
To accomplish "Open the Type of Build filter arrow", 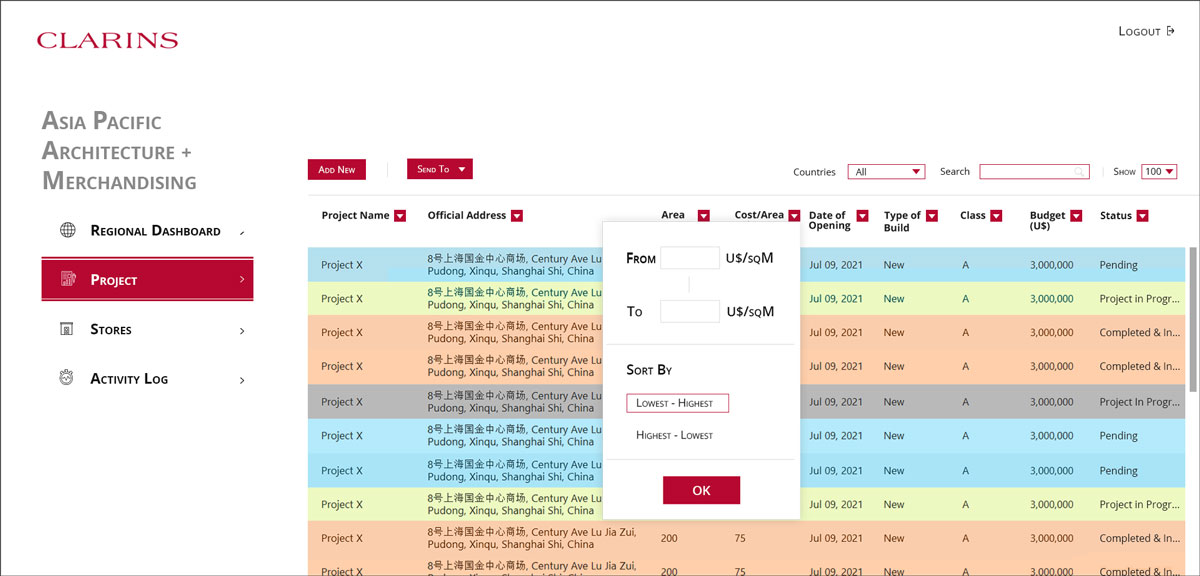I will tap(932, 216).
